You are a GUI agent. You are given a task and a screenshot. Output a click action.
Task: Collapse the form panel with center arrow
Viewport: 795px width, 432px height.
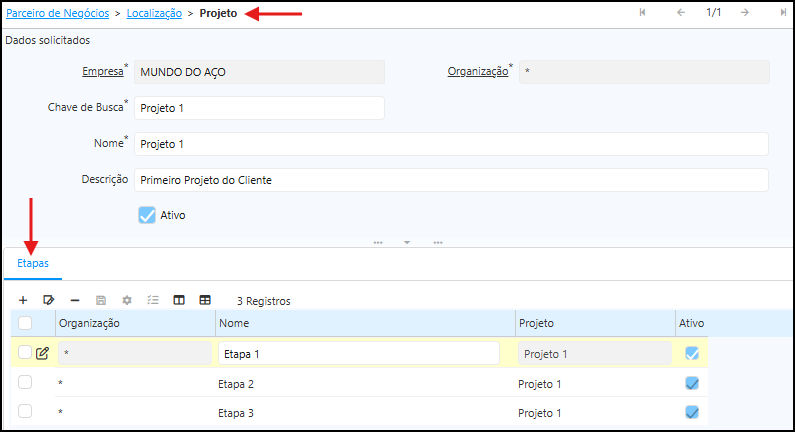[x=407, y=242]
